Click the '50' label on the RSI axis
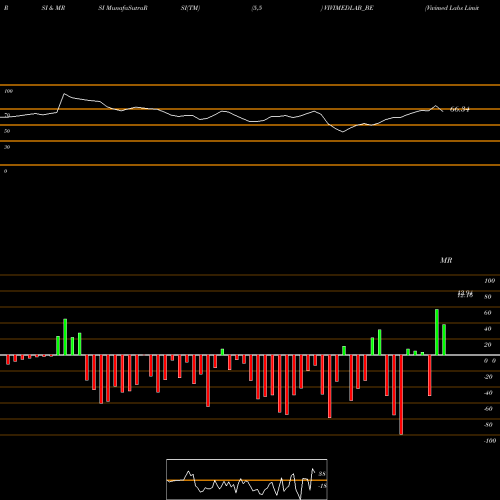Viewport: 500px width, 500px height. pyautogui.click(x=7, y=131)
